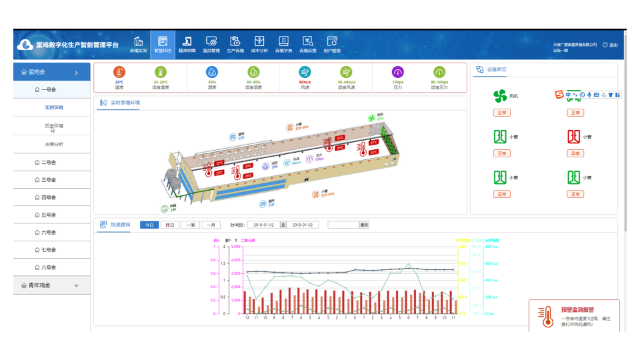Toggle the cyan 光照强度 chart legend
The image size is (640, 360).
tap(492, 240)
